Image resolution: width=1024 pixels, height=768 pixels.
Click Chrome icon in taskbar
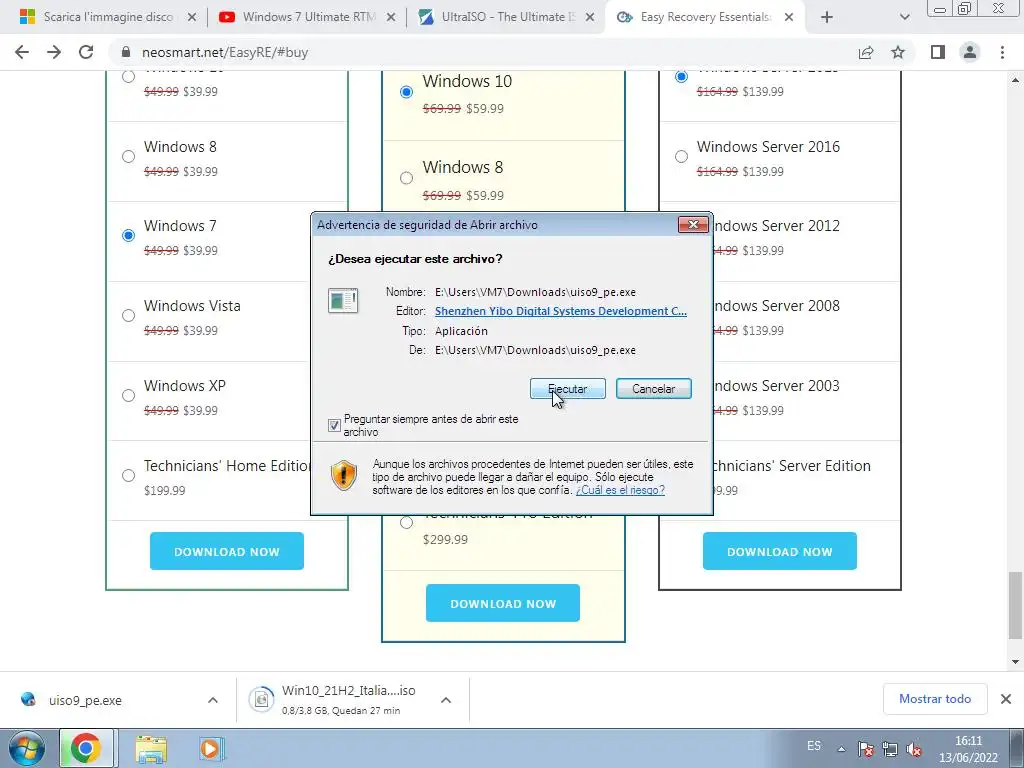pos(87,748)
